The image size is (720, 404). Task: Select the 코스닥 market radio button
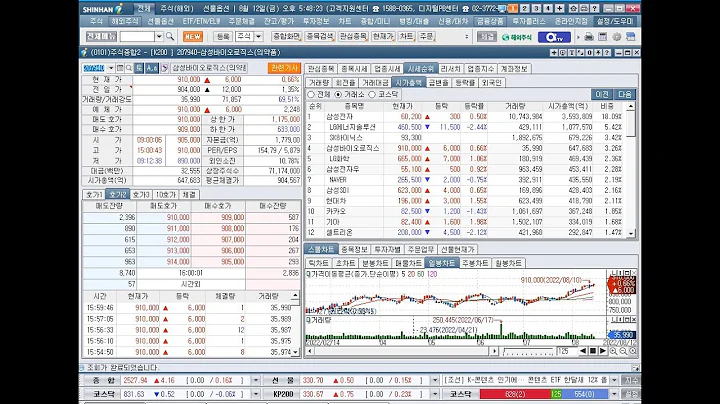pos(372,94)
